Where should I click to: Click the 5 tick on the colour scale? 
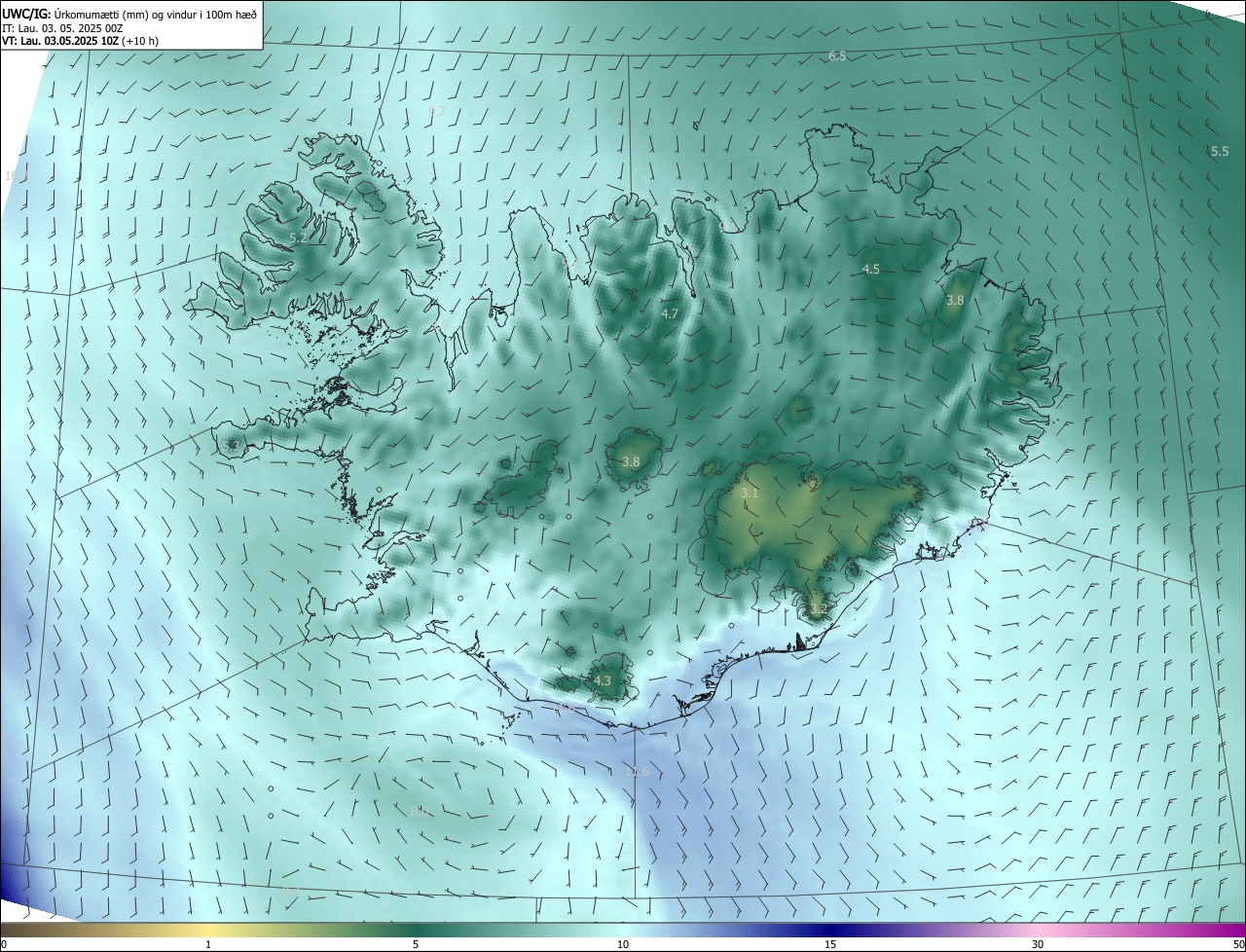point(416,944)
